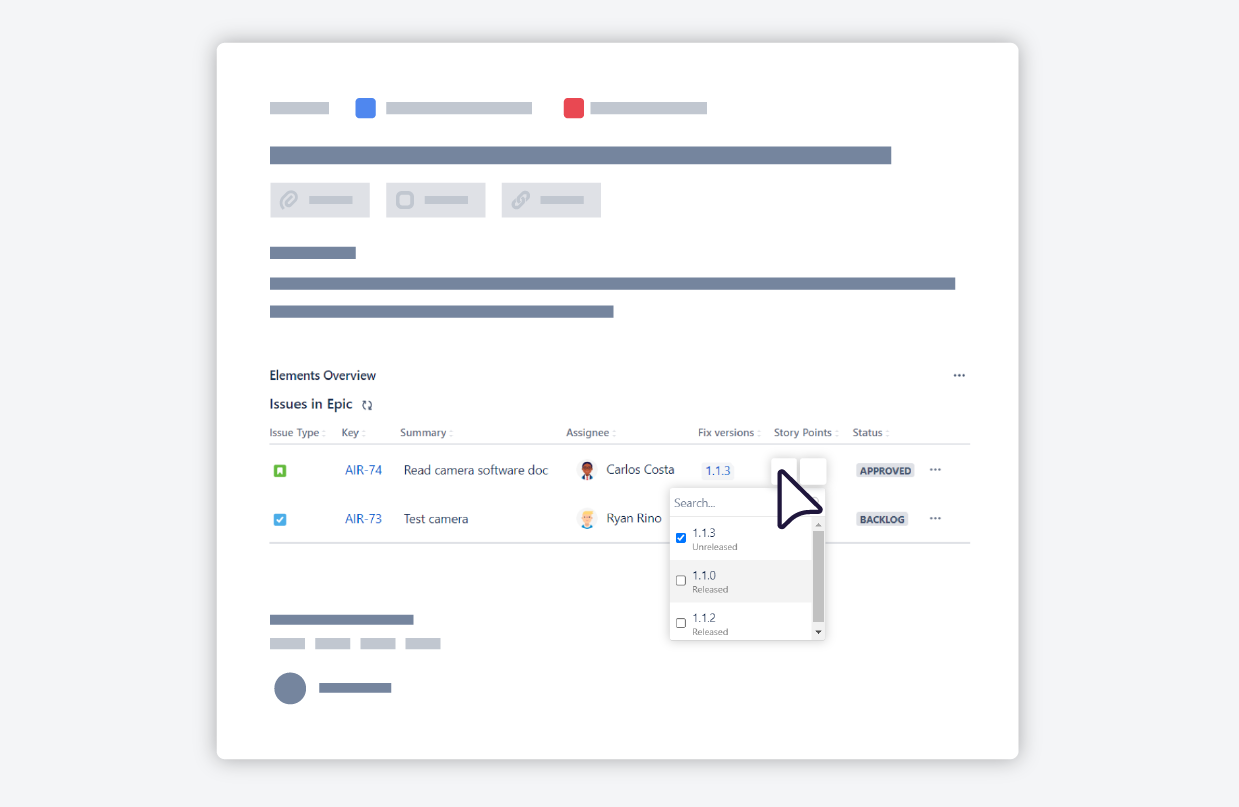Open the AIR-73 row actions menu
This screenshot has width=1239, height=807.
click(x=935, y=518)
